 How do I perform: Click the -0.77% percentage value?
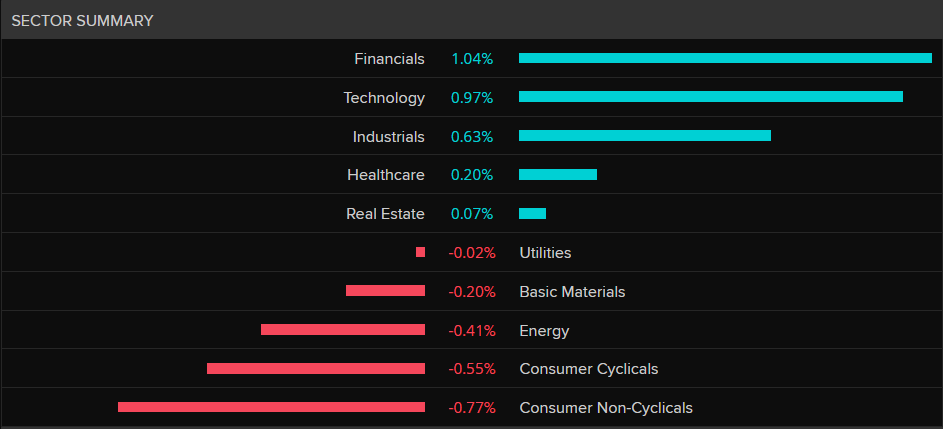click(x=472, y=408)
